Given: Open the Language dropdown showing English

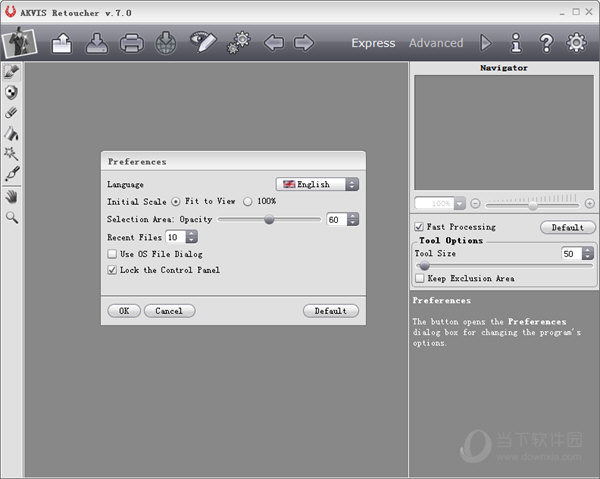Looking at the screenshot, I should (317, 184).
